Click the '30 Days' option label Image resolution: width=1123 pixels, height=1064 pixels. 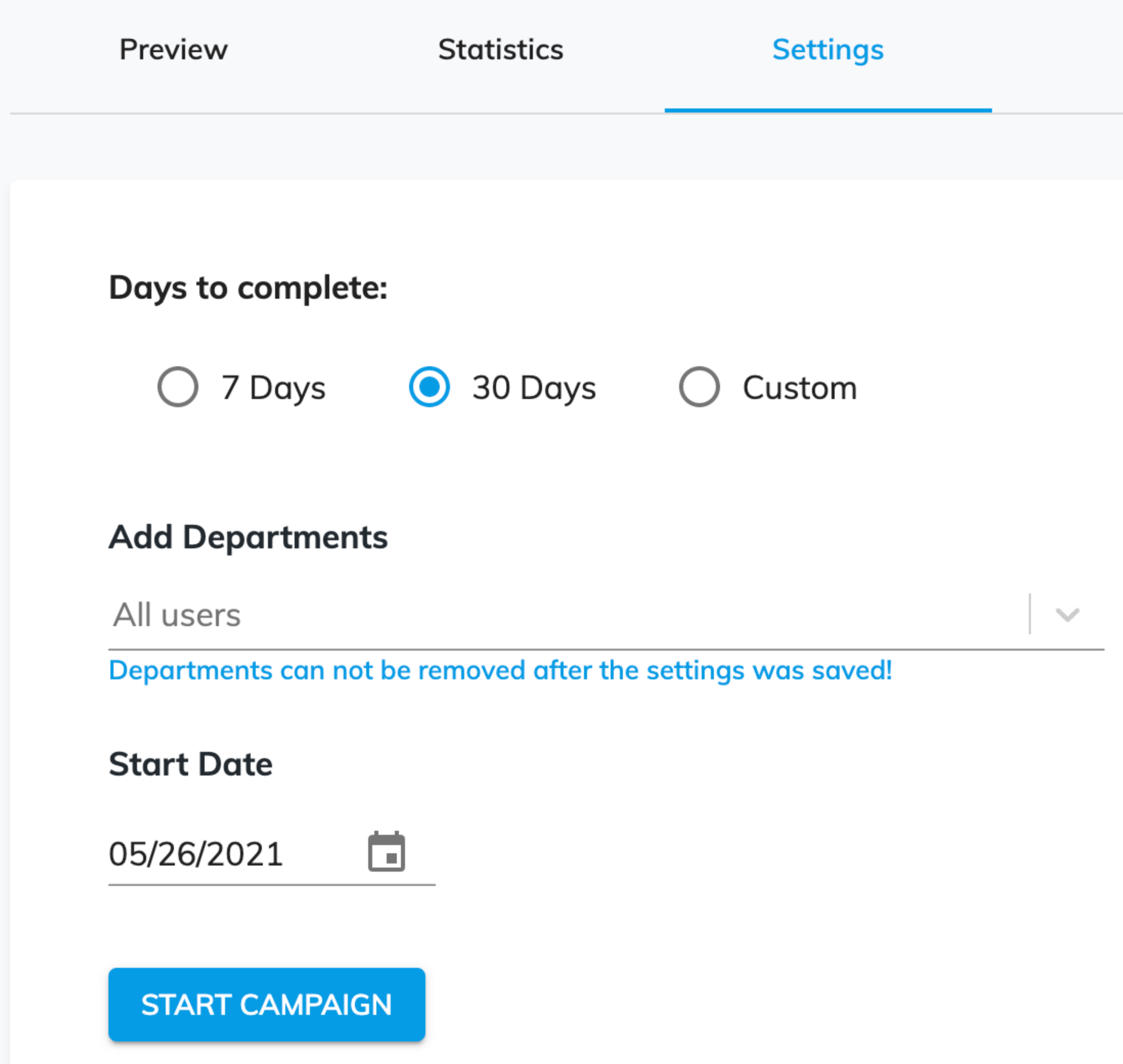pos(534,388)
